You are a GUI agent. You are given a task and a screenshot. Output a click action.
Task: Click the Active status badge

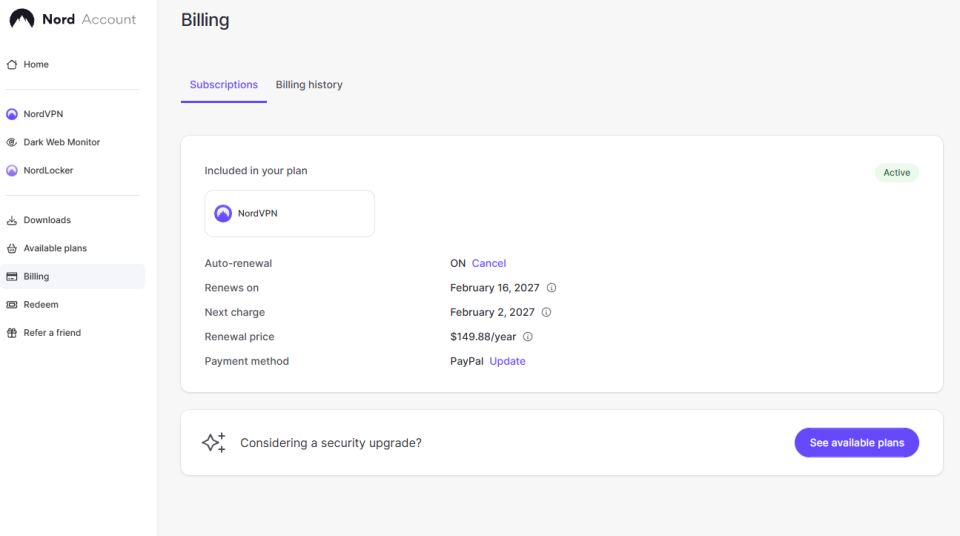click(896, 173)
